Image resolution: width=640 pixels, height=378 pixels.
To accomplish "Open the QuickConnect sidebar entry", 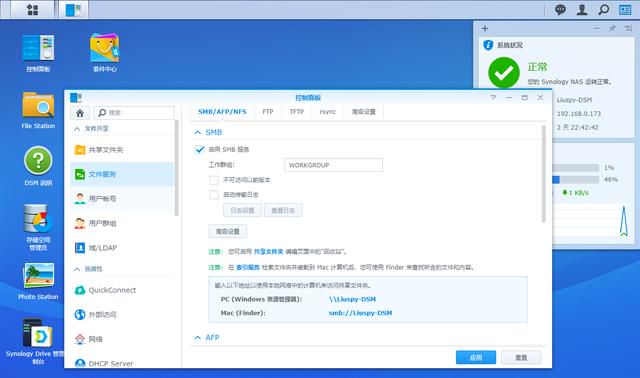I will click(122, 290).
